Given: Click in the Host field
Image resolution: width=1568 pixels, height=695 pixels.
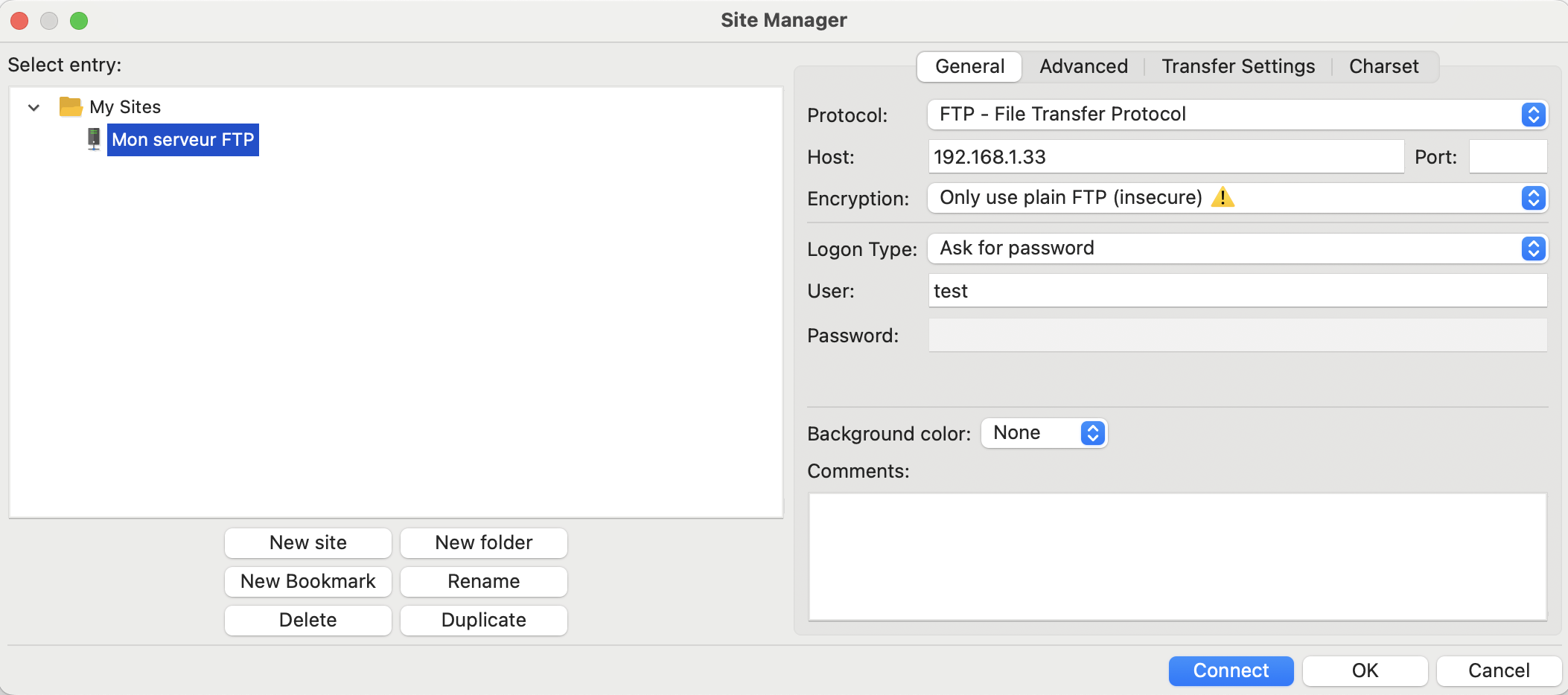Looking at the screenshot, I should [x=1166, y=157].
